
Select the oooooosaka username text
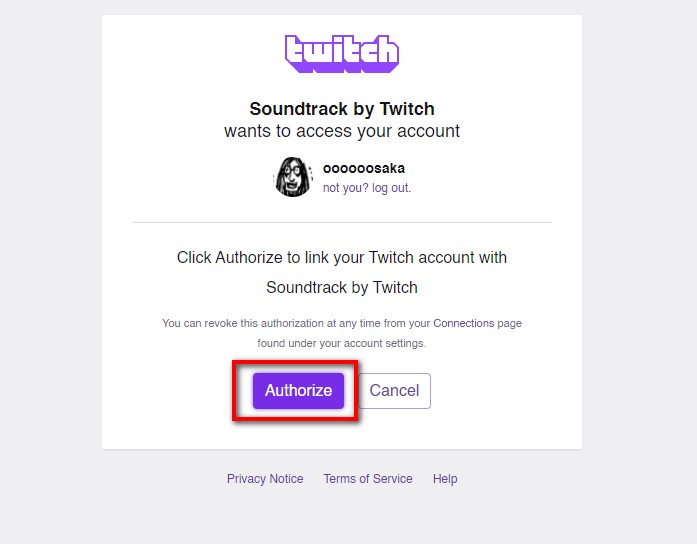coord(364,168)
